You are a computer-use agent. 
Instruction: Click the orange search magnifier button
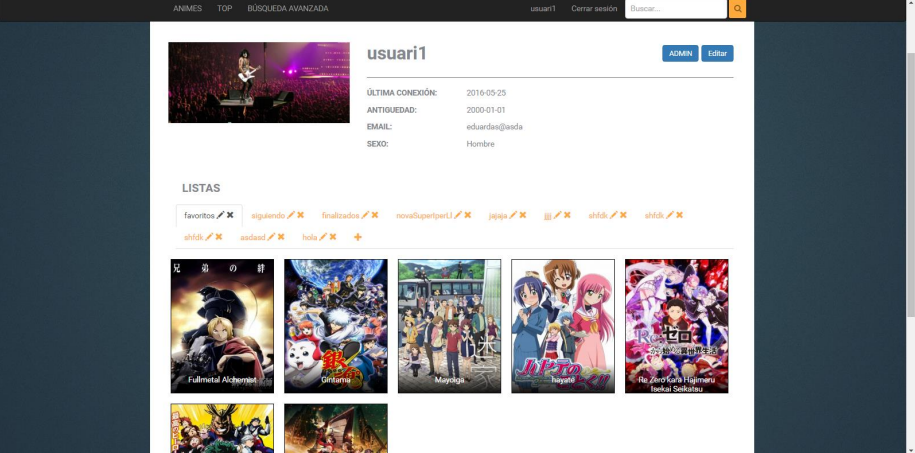coord(737,9)
